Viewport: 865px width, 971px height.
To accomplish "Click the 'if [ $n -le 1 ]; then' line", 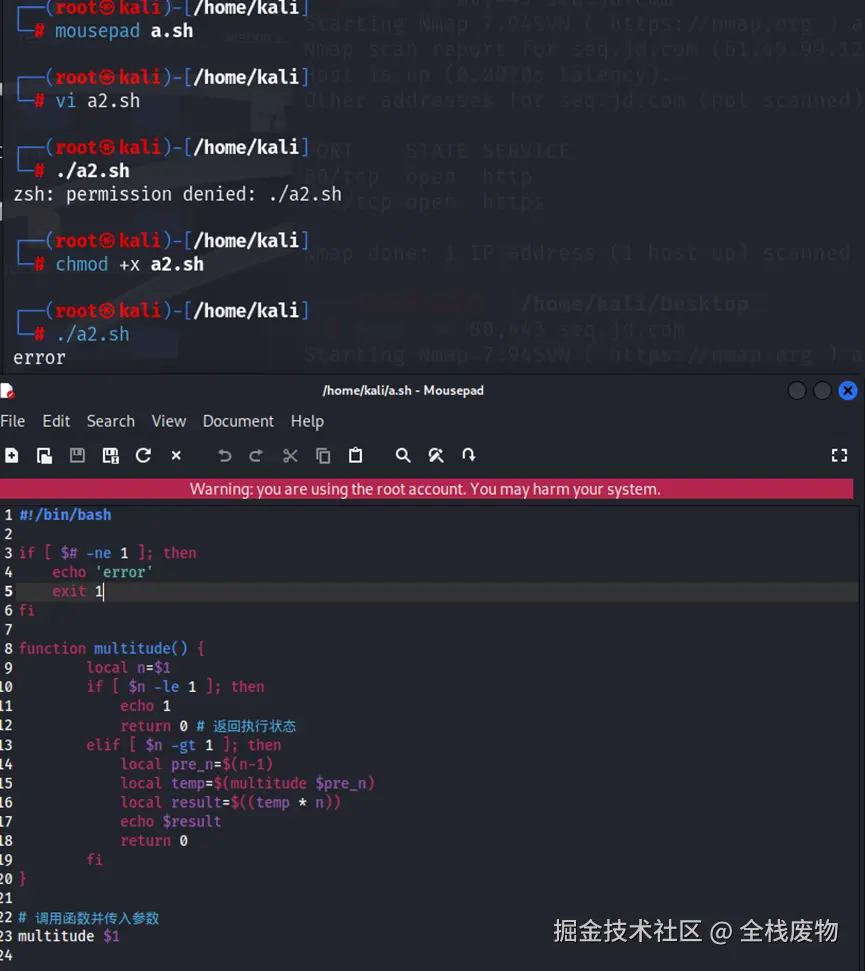I will 175,687.
